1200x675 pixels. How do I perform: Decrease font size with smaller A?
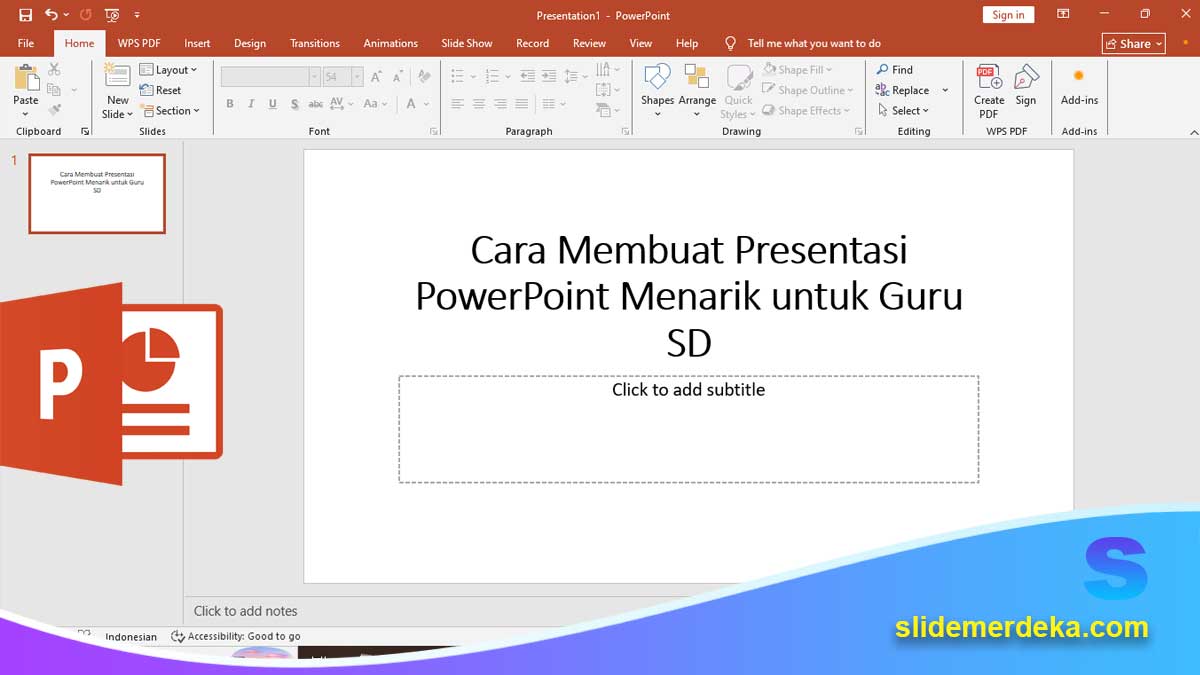pos(396,76)
